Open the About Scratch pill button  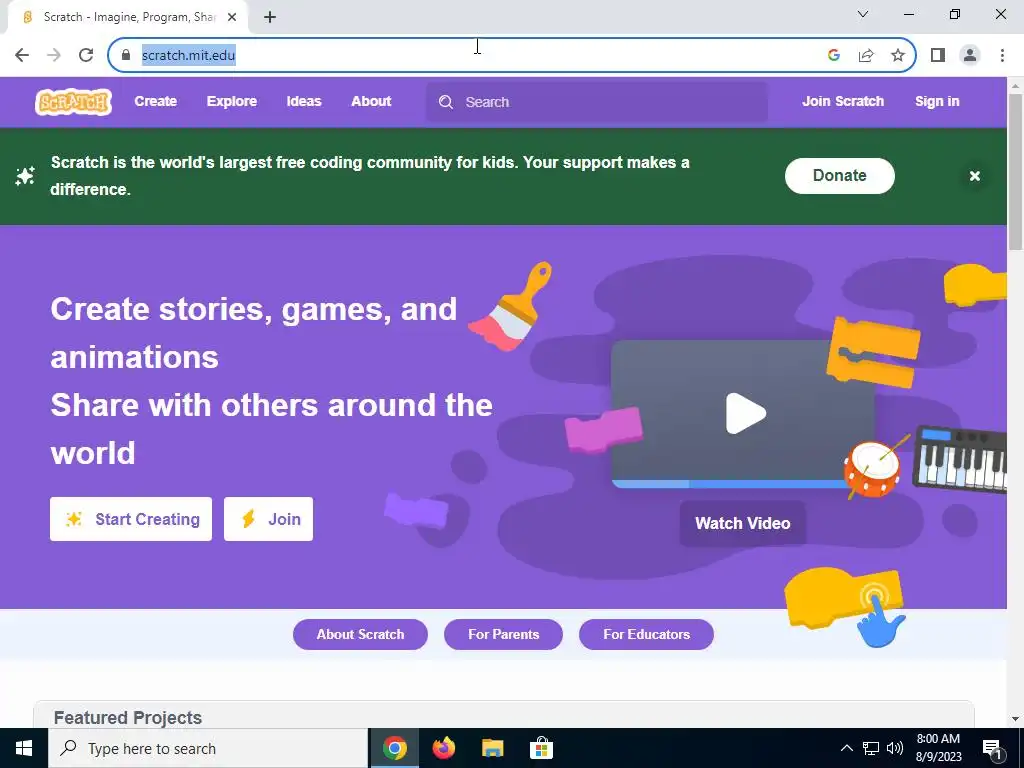(360, 634)
